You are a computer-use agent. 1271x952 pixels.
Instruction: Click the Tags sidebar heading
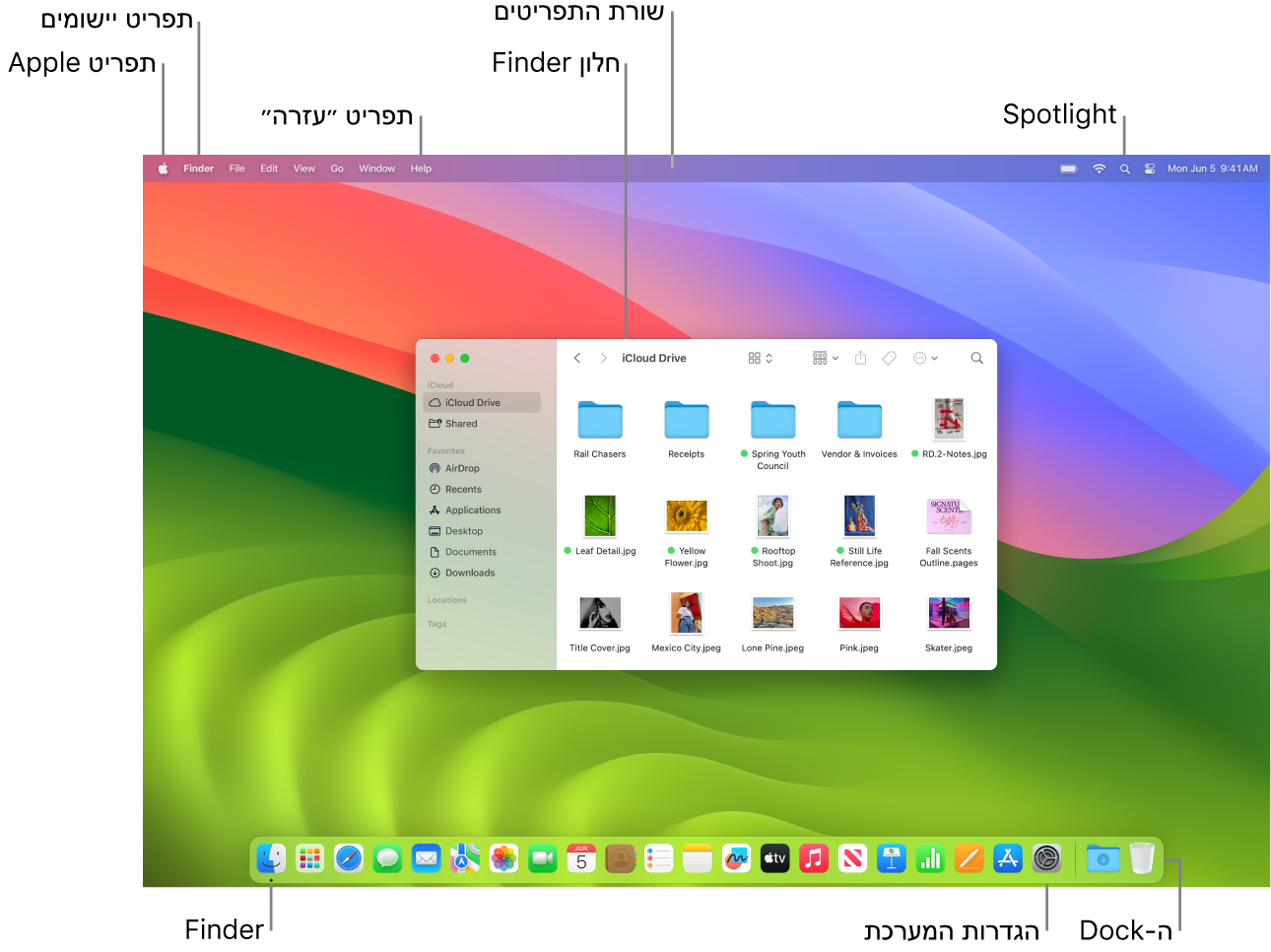click(436, 624)
